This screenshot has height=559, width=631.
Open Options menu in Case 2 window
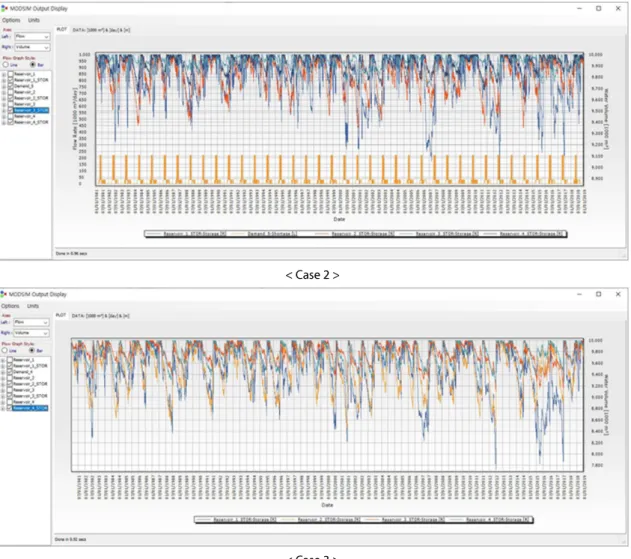click(11, 20)
